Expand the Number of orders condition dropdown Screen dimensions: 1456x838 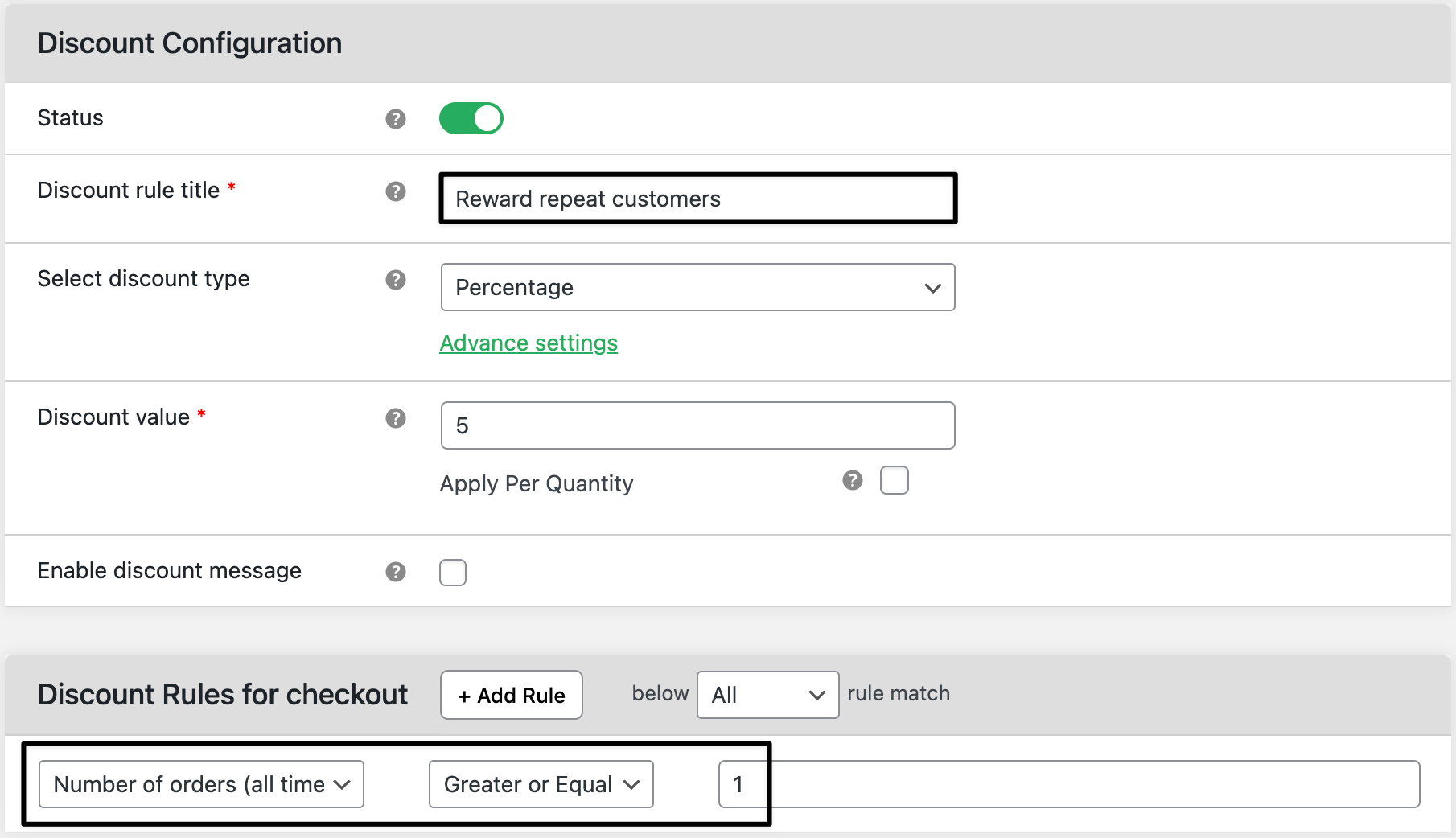[x=201, y=784]
